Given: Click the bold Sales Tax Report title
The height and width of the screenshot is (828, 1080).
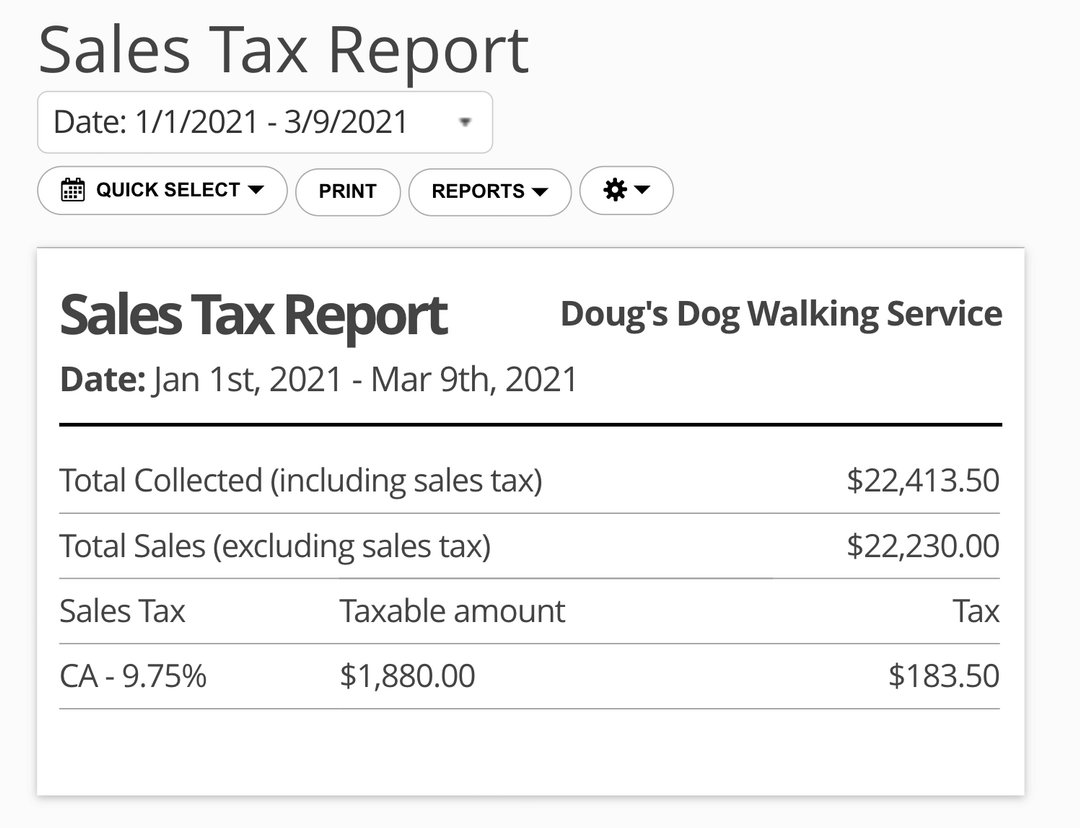Looking at the screenshot, I should [253, 315].
